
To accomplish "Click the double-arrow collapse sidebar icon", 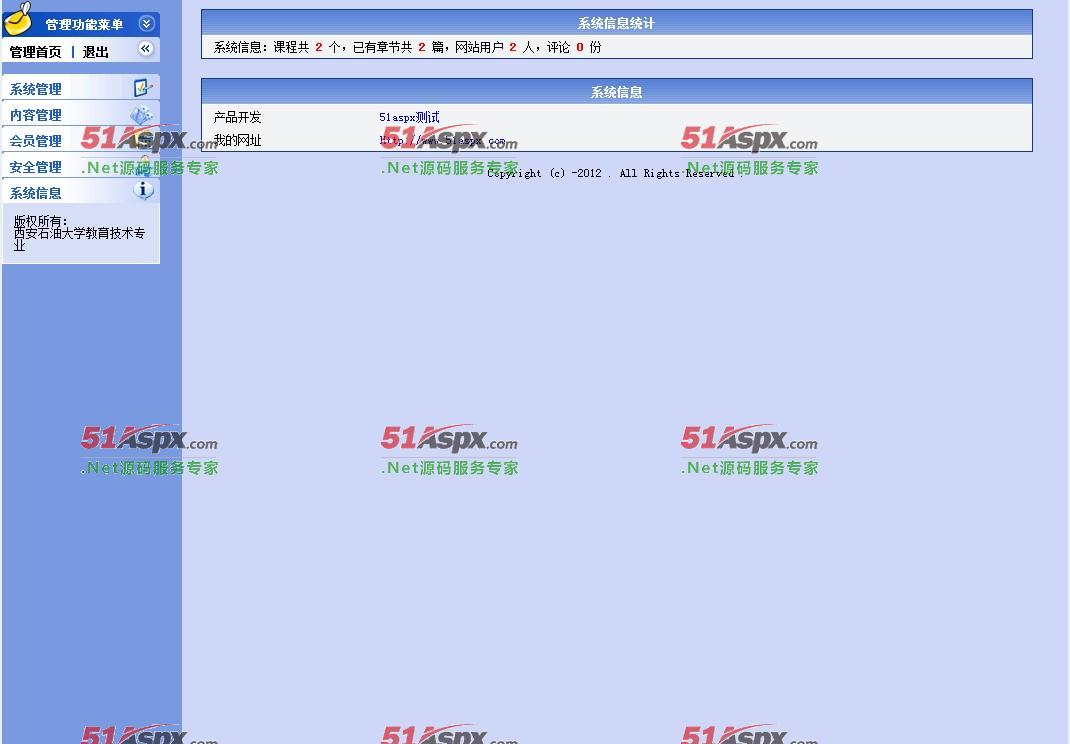I will pyautogui.click(x=145, y=48).
